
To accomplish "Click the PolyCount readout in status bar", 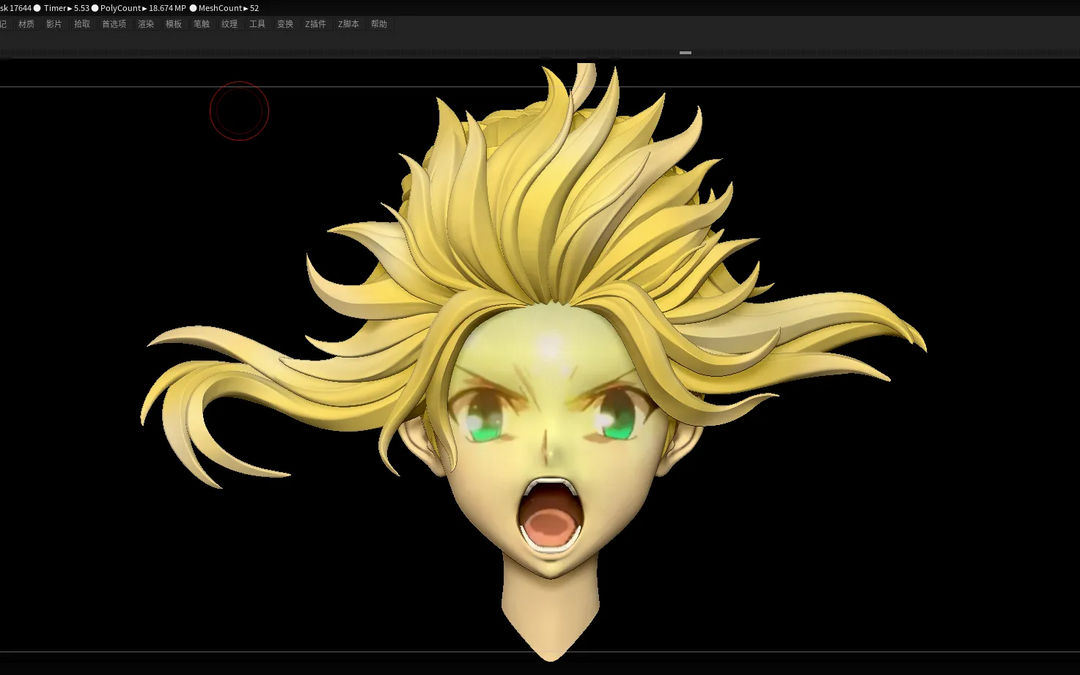I will 143,8.
